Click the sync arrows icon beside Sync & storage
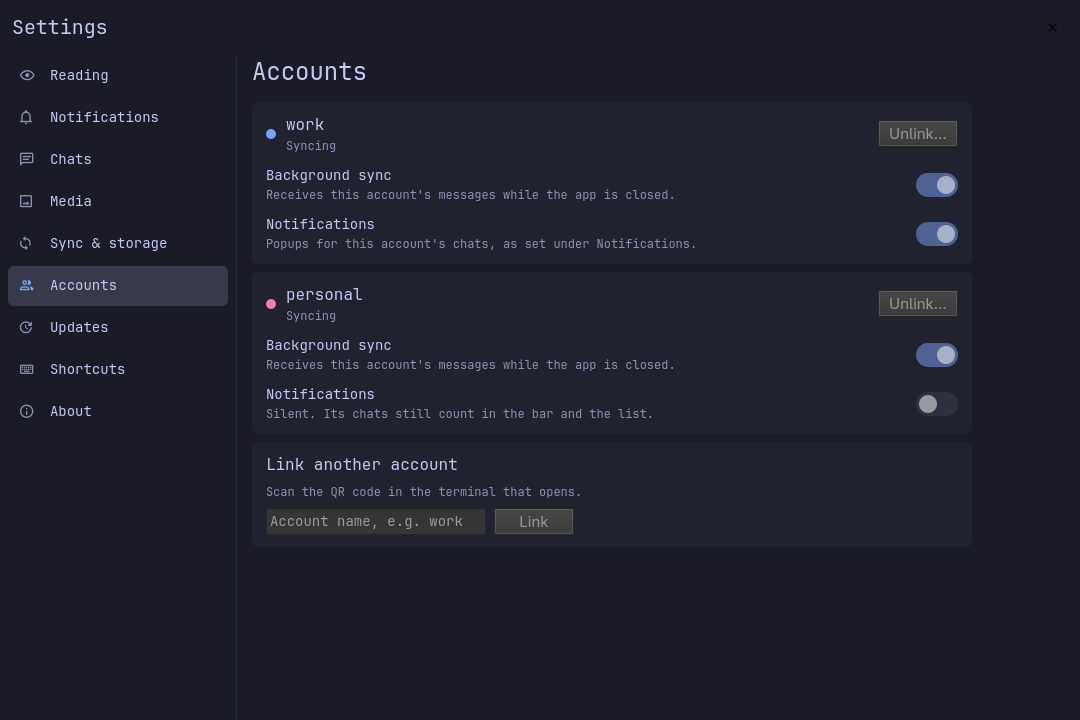The image size is (1080, 720). pyautogui.click(x=26, y=243)
